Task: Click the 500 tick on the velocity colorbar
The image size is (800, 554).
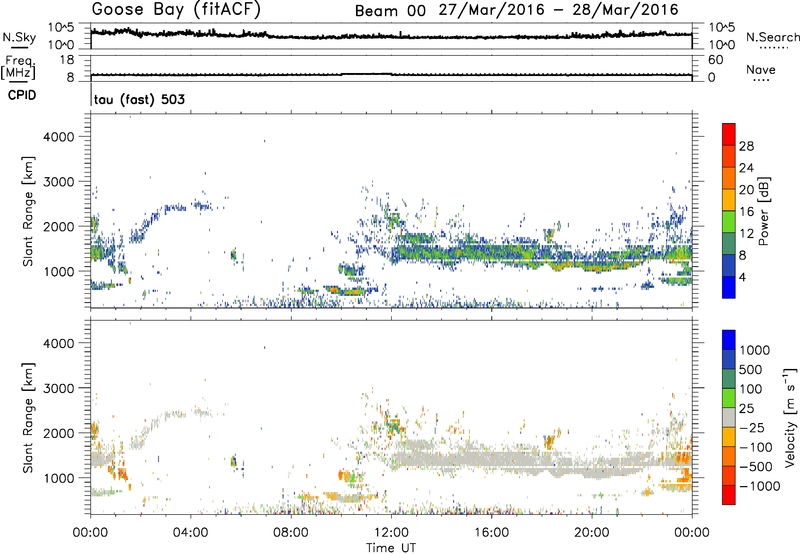Action: [751, 369]
